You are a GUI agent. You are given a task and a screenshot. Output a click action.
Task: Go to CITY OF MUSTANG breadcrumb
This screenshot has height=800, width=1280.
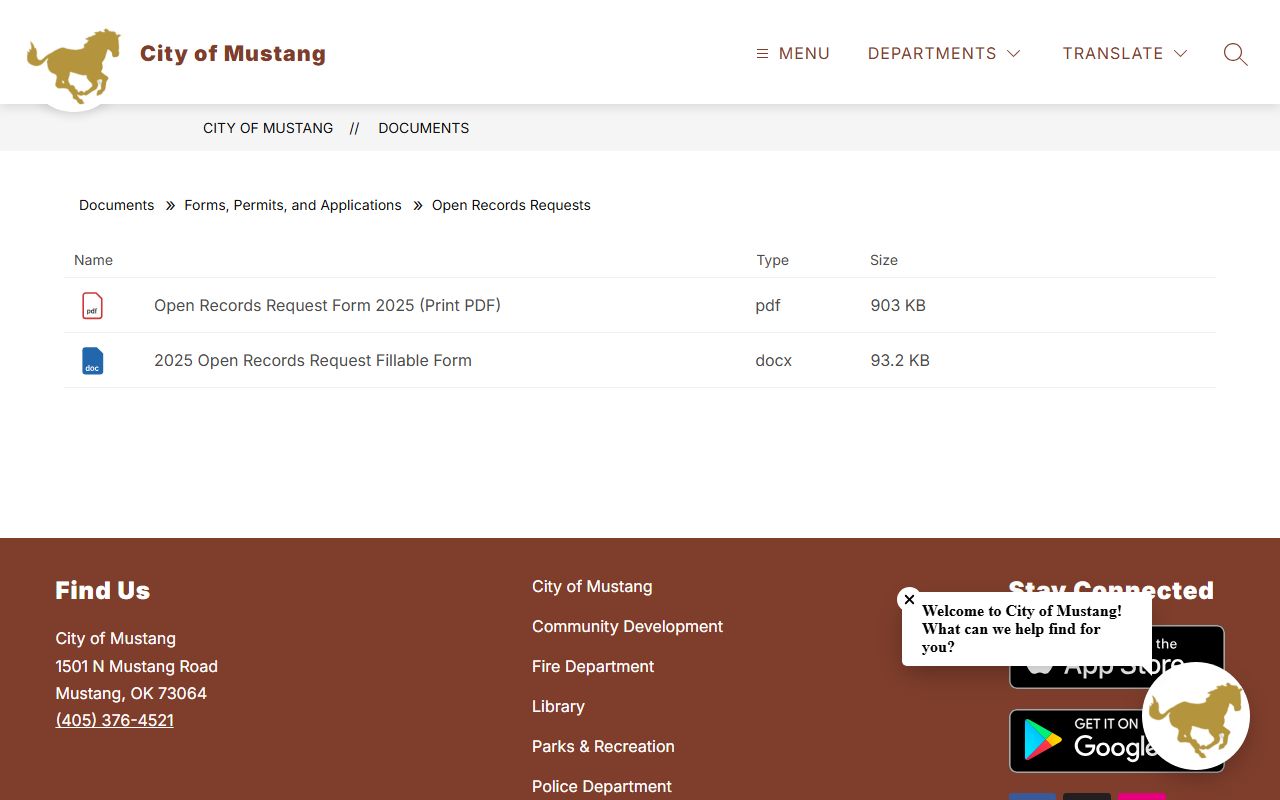point(268,128)
